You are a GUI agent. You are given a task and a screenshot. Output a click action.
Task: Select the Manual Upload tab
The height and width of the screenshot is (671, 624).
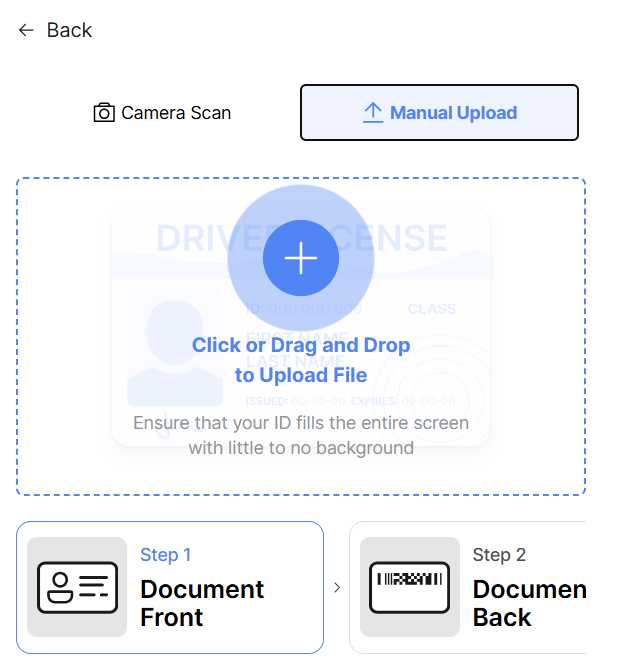pos(439,113)
